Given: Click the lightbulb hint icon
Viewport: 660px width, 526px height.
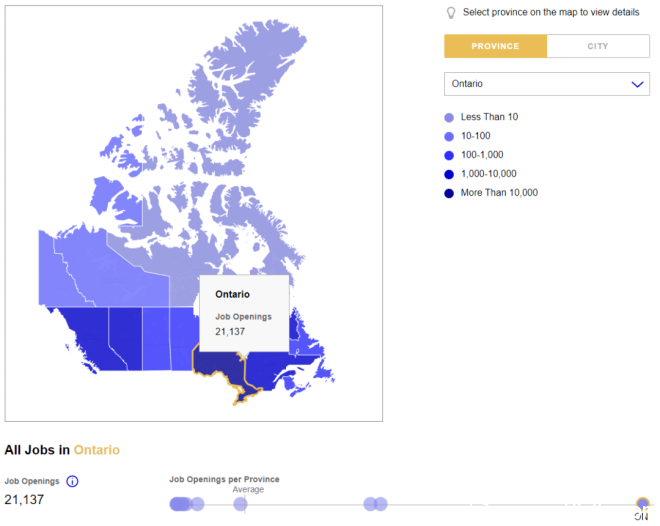Looking at the screenshot, I should 451,13.
